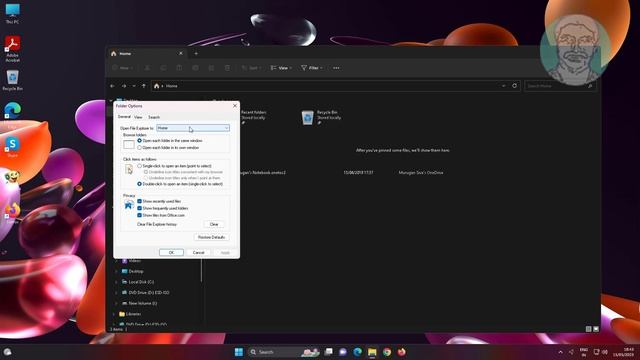
Task: Select the Recycle Bin item in Home pane
Action: (320, 117)
